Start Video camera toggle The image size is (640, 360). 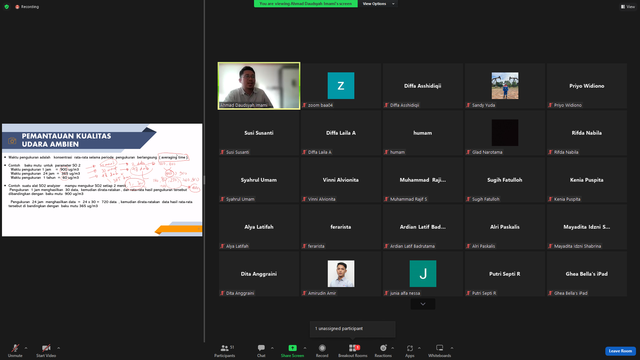46,350
